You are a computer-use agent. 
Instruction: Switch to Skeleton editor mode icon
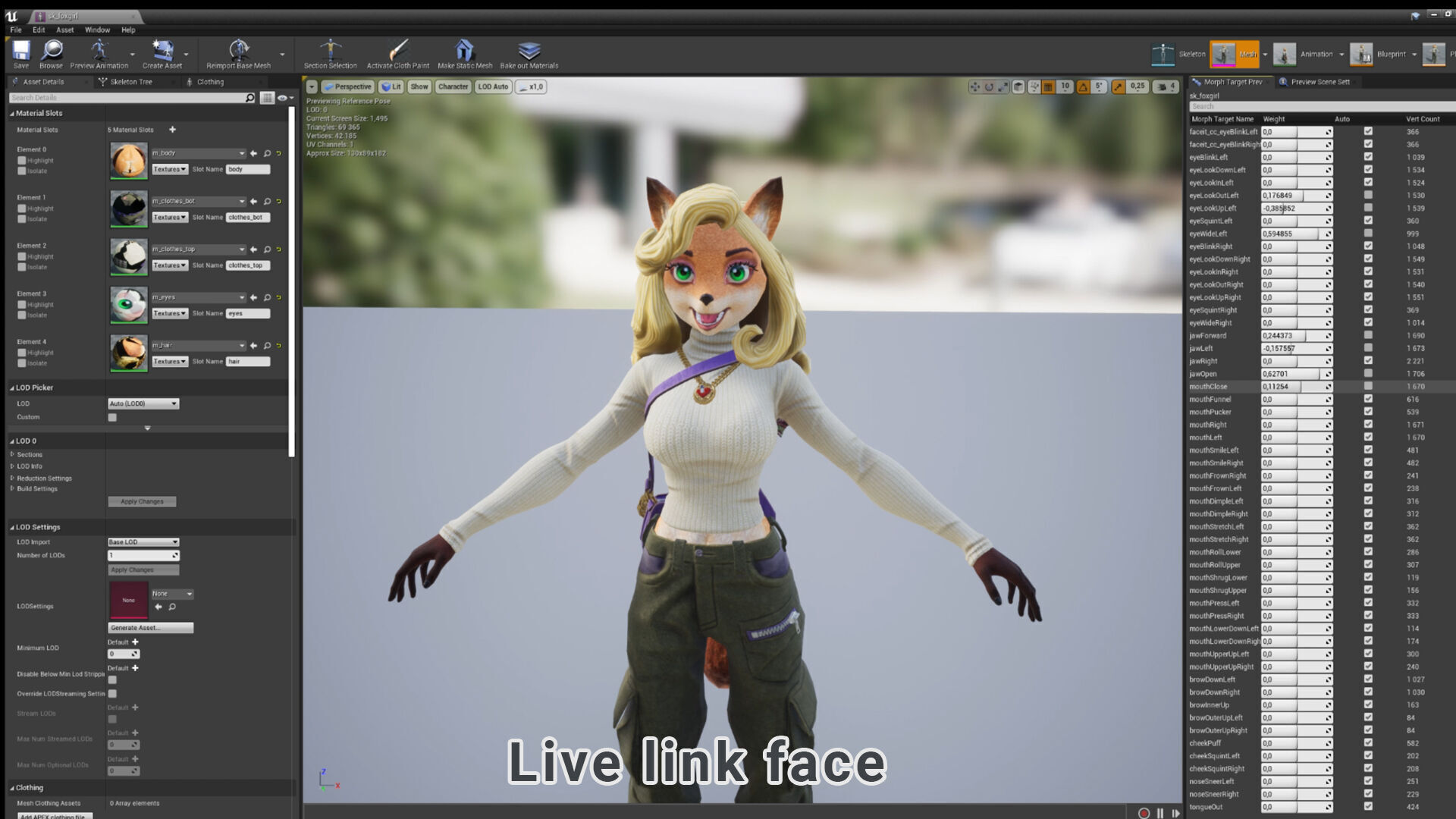(x=1163, y=54)
